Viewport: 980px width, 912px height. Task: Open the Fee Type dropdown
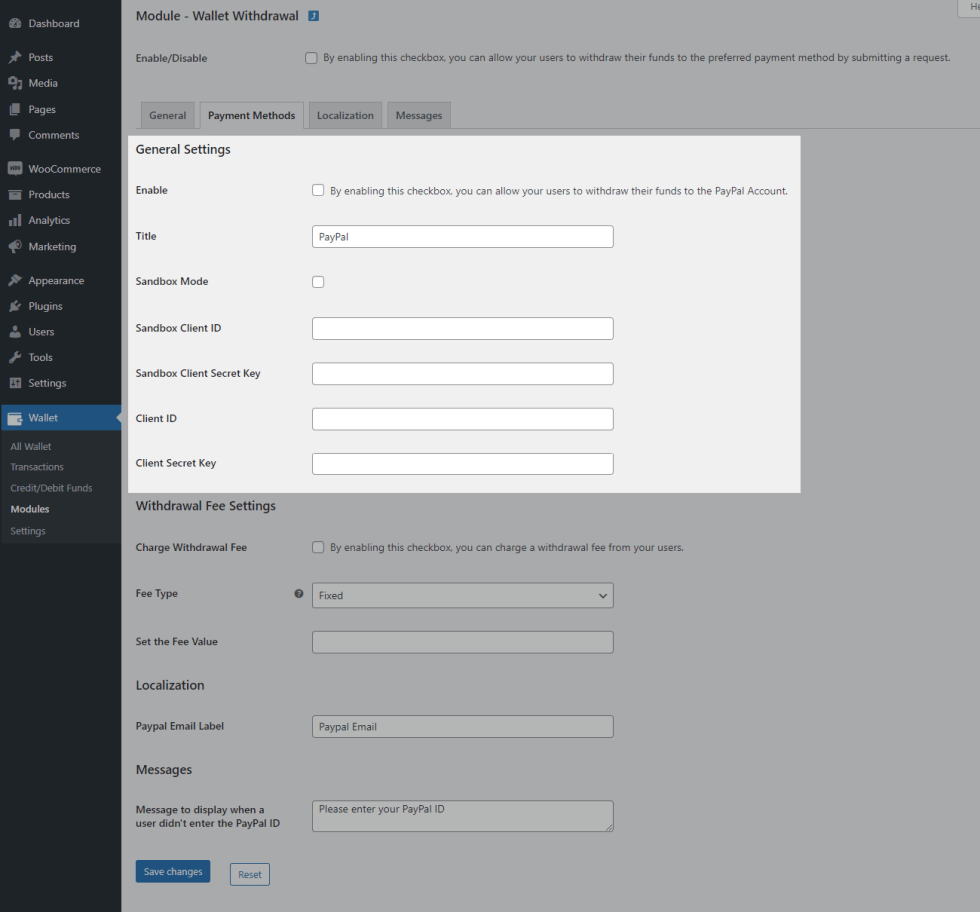(x=462, y=595)
